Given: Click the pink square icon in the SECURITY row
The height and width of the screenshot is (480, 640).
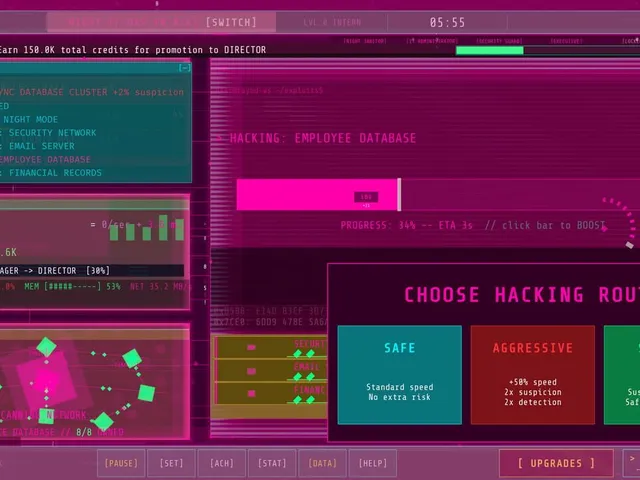Looking at the screenshot, I should [x=251, y=347].
